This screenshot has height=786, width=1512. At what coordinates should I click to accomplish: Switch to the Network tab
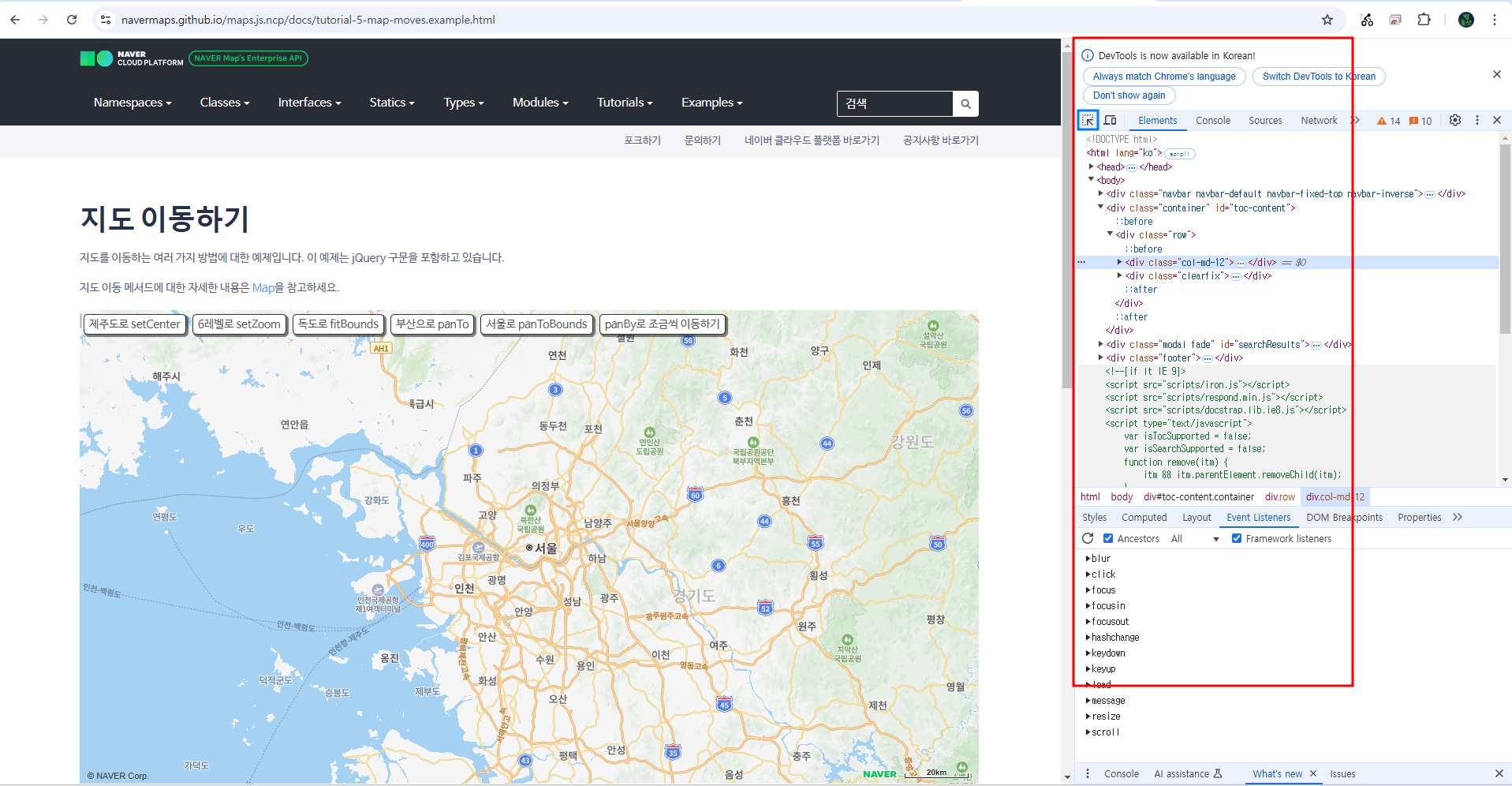[1319, 121]
